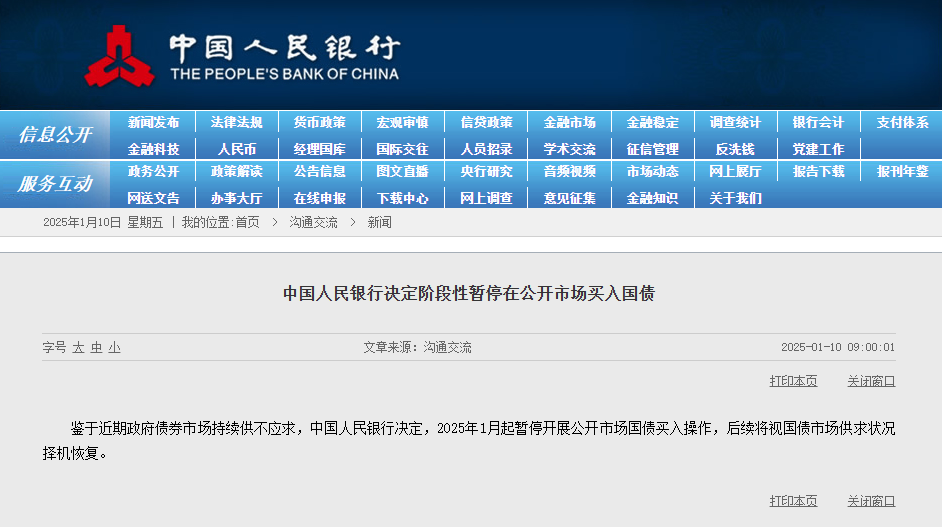
Task: Open 宏观审慎 menu item
Action: (403, 123)
